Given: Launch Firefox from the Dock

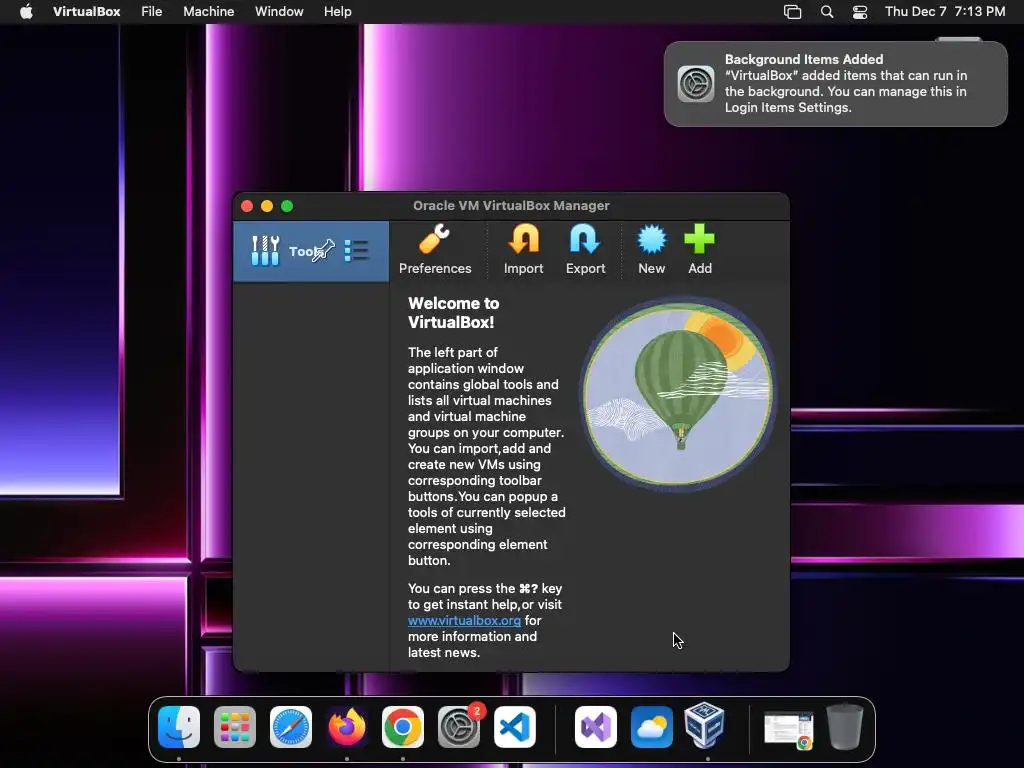Looking at the screenshot, I should coord(347,727).
